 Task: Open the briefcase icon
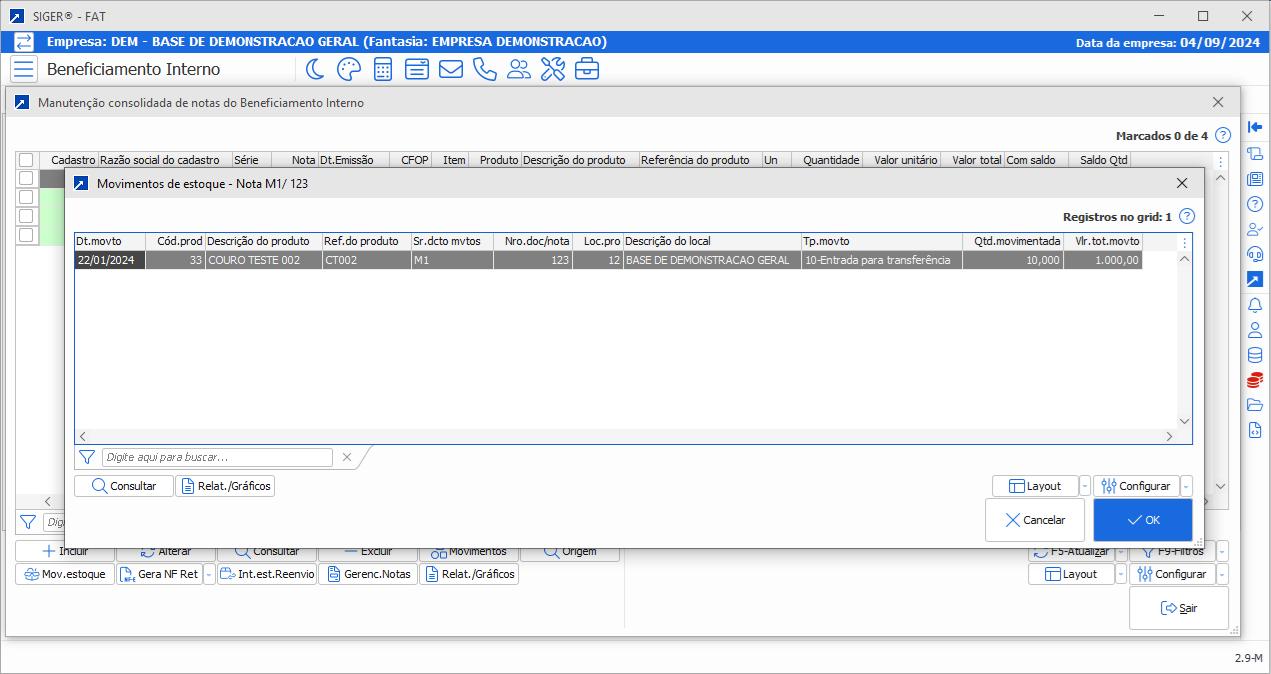(x=587, y=69)
